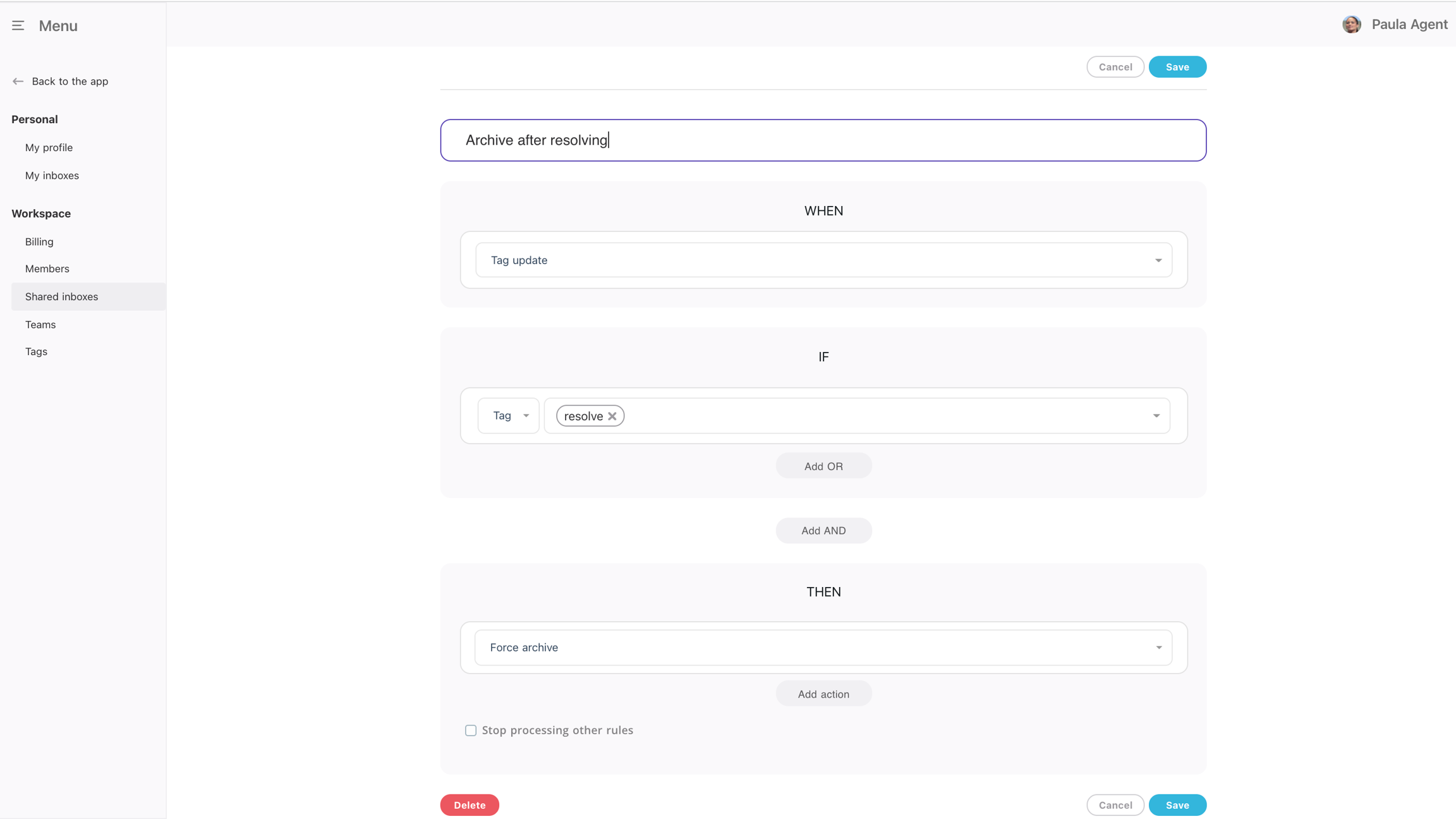Open the tag values dropdown arrow

pyautogui.click(x=1156, y=416)
